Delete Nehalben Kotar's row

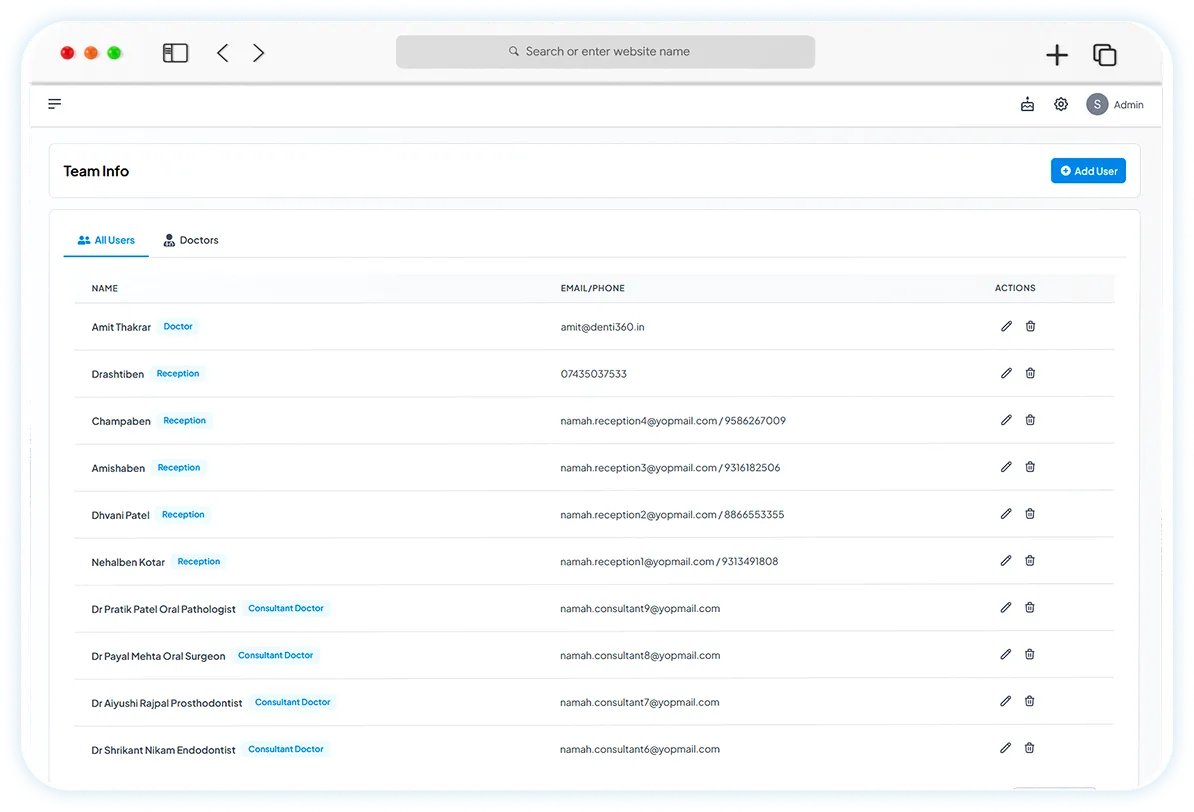tap(1030, 561)
